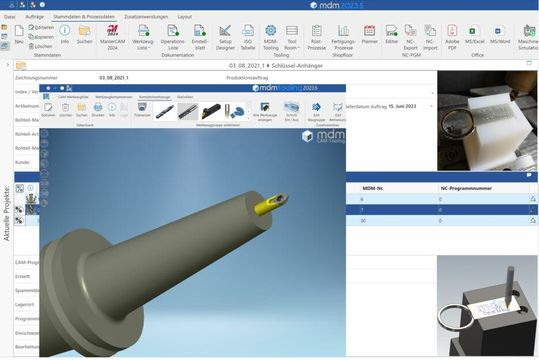Click Drucken in tooling window
This screenshot has width=539, height=360.
coord(98,110)
